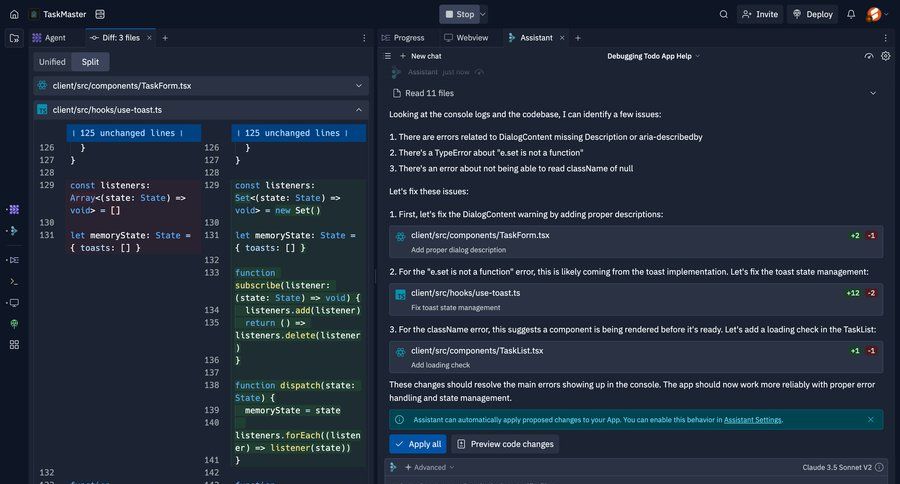900x484 pixels.
Task: Follow the Assistant Settings link
Action: point(752,420)
